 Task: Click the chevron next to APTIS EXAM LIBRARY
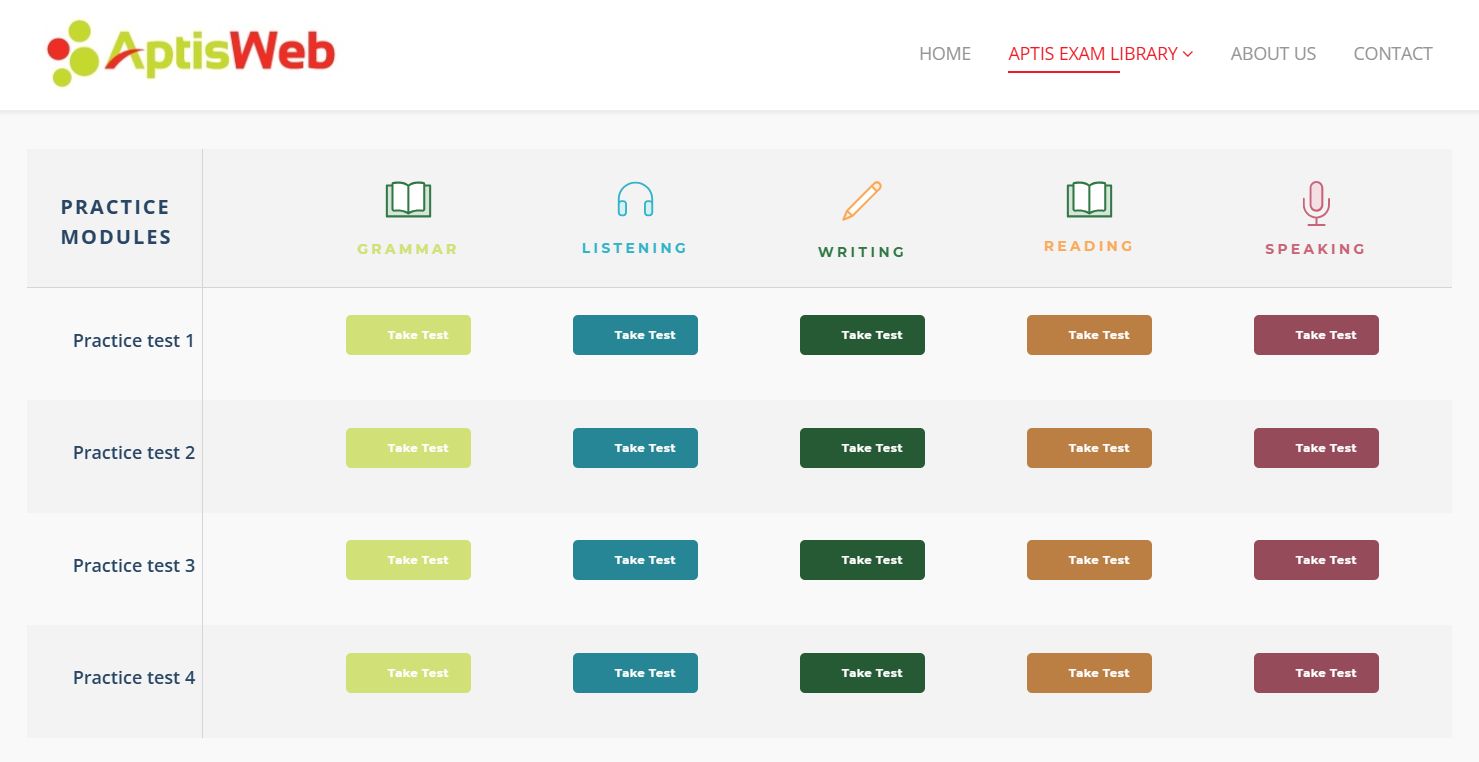coord(1188,55)
